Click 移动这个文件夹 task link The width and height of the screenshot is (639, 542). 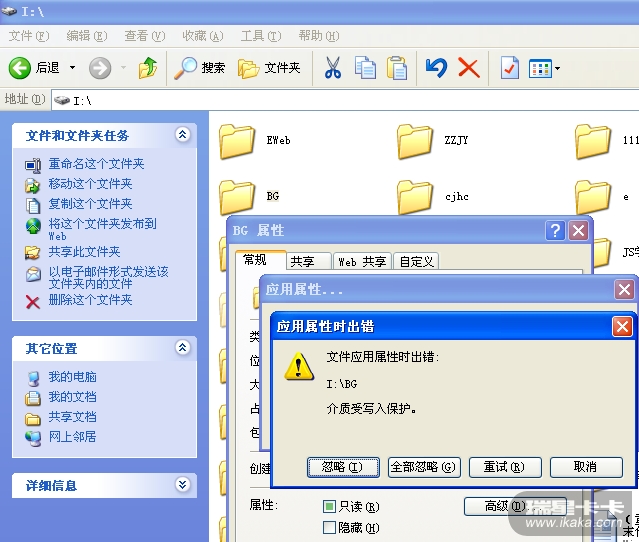coord(90,184)
